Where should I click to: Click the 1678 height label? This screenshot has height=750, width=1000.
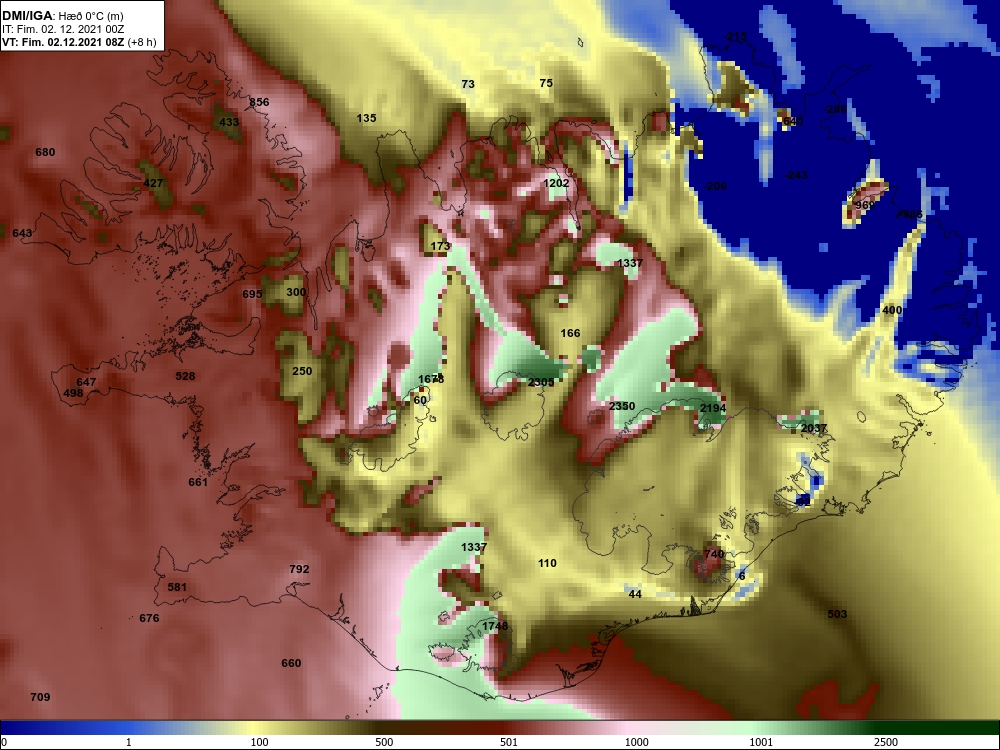pos(431,379)
